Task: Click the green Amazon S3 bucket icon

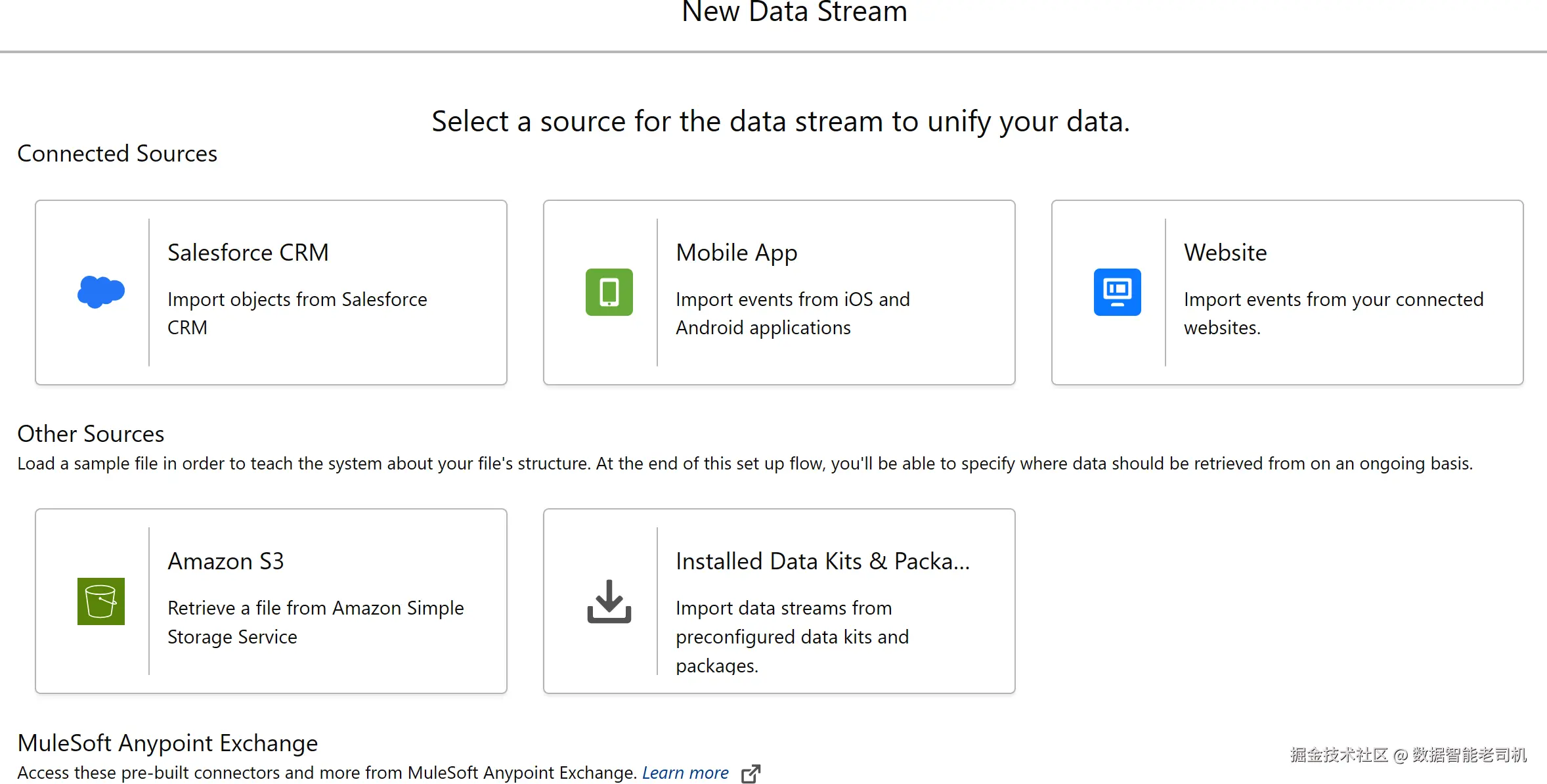Action: tap(100, 601)
